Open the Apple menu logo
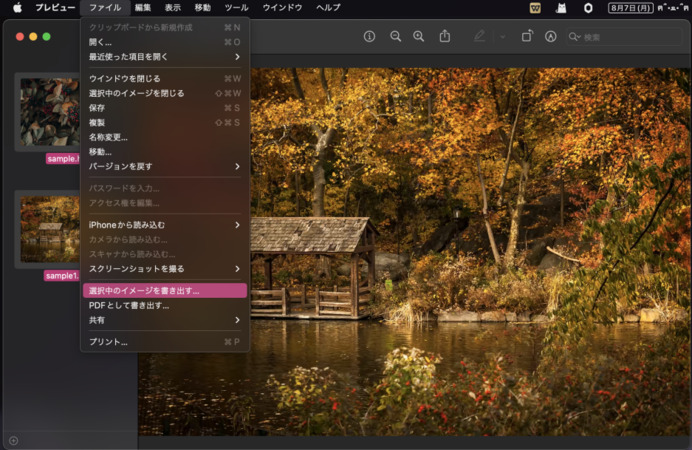 (17, 7)
